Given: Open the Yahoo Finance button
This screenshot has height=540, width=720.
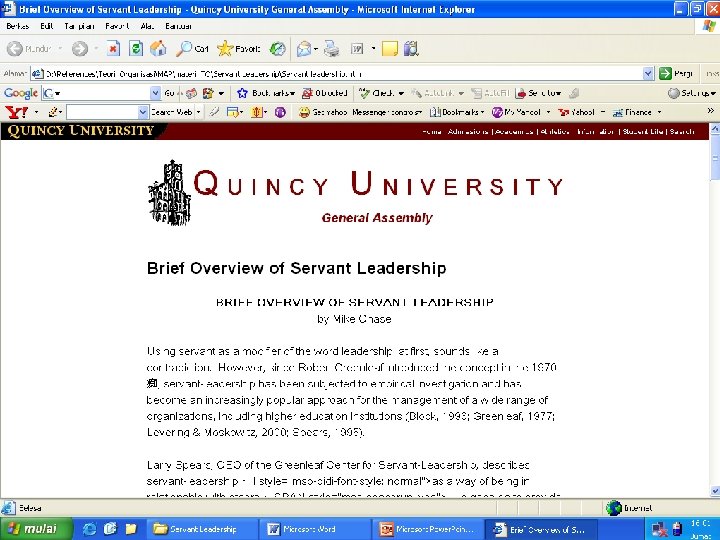Looking at the screenshot, I should click(x=632, y=112).
